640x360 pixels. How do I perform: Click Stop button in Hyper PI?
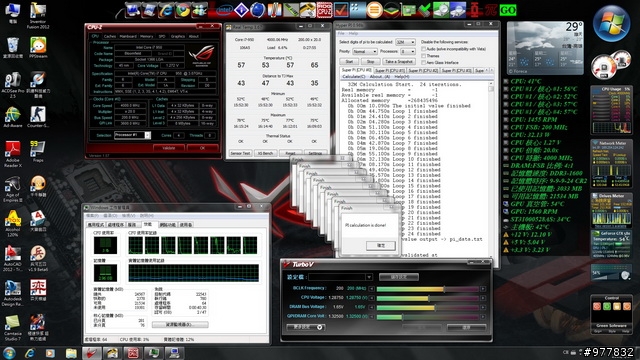tap(370, 61)
